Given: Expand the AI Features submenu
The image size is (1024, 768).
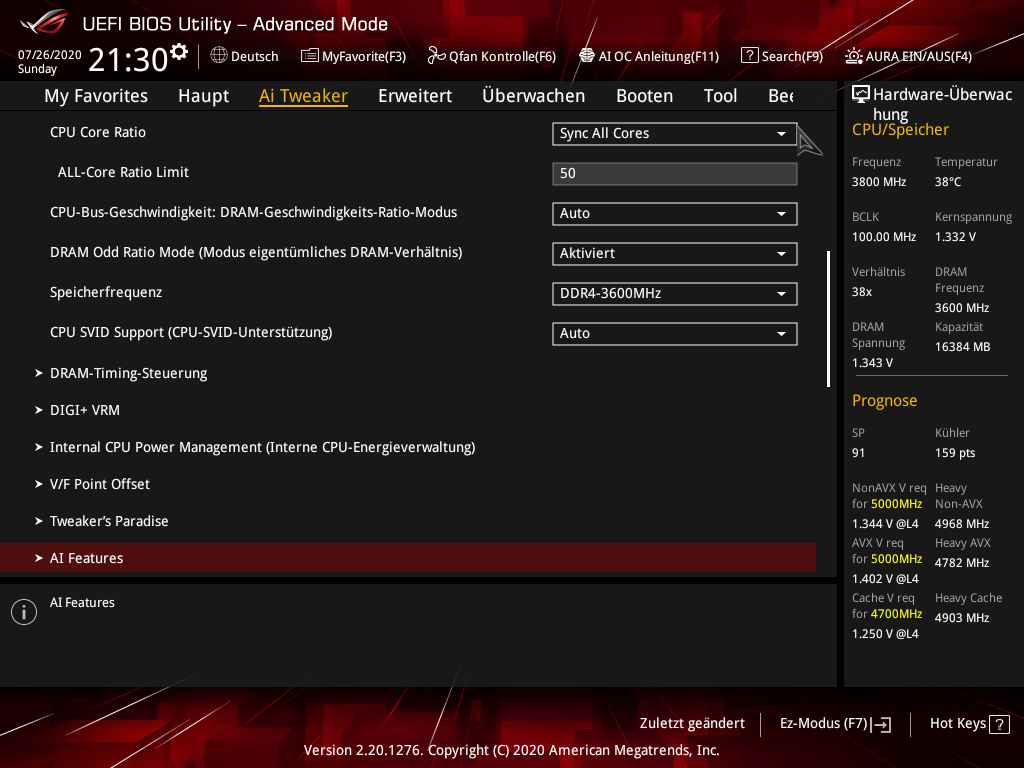Looking at the screenshot, I should 408,558.
